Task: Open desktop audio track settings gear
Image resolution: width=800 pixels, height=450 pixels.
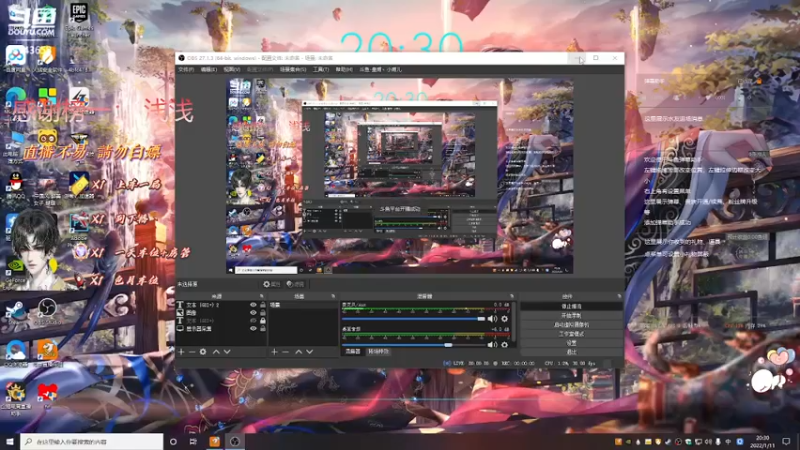Action: coord(505,345)
